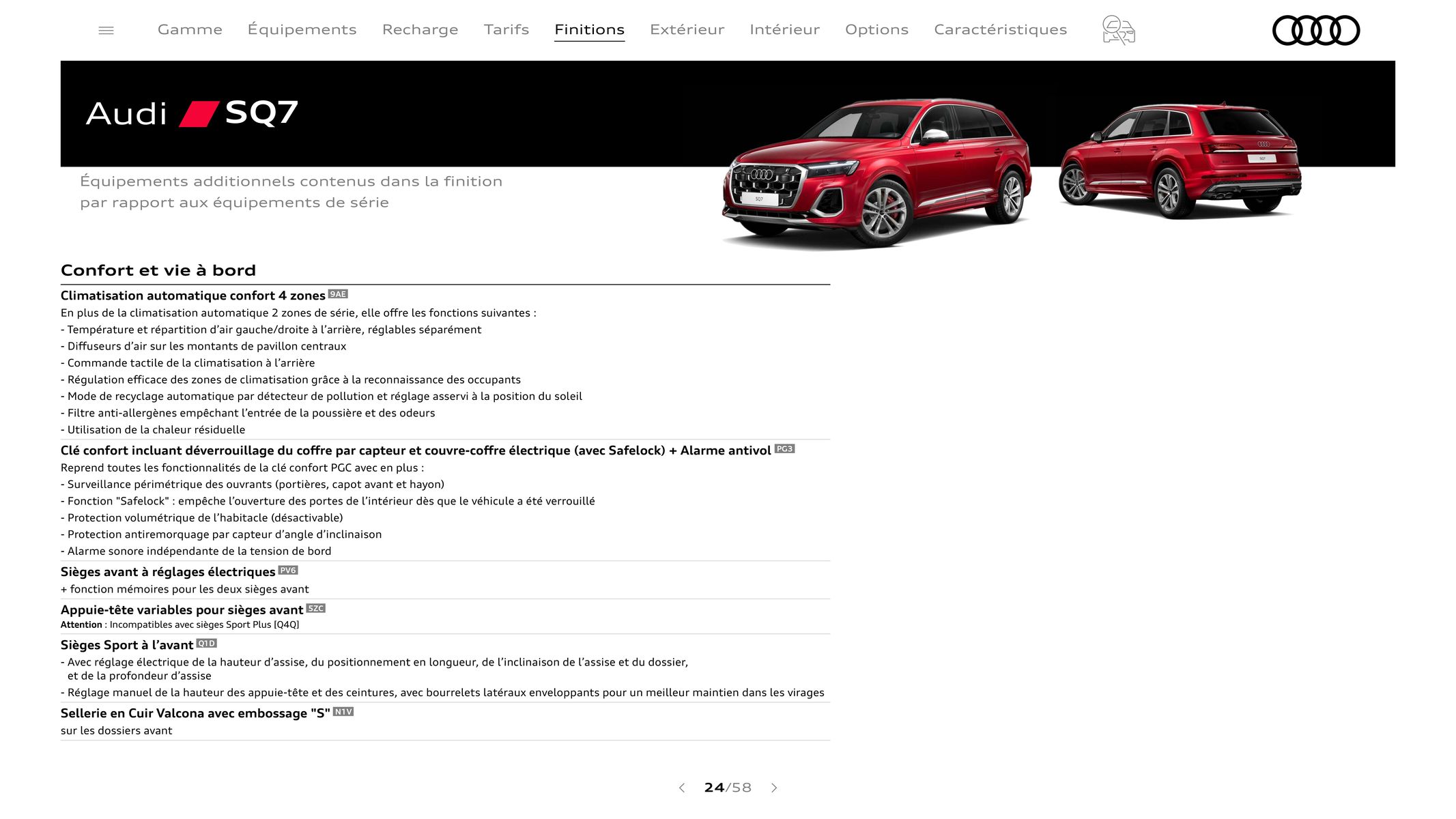Click the Audi SQ7 title
The height and width of the screenshot is (819, 1456).
point(192,113)
